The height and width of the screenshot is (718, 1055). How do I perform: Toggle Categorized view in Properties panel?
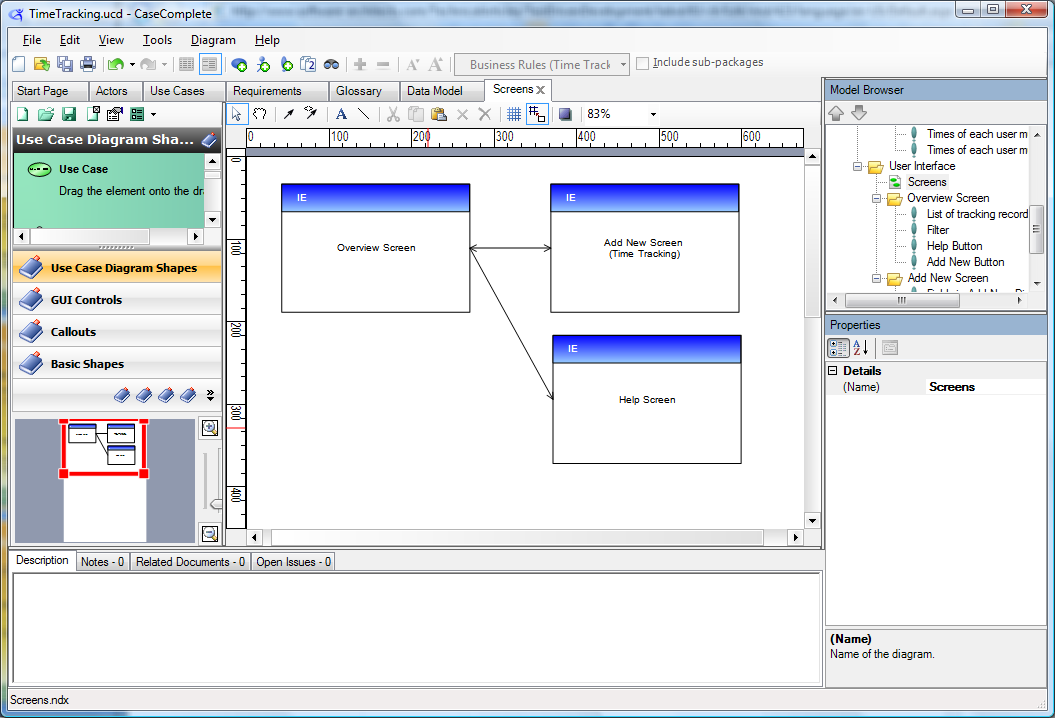coord(838,348)
